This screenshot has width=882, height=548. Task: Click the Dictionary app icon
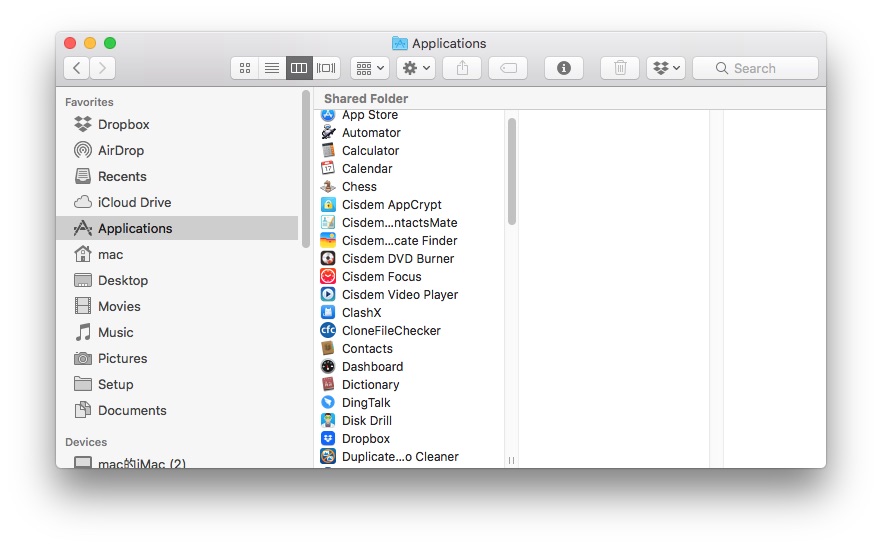pos(328,384)
